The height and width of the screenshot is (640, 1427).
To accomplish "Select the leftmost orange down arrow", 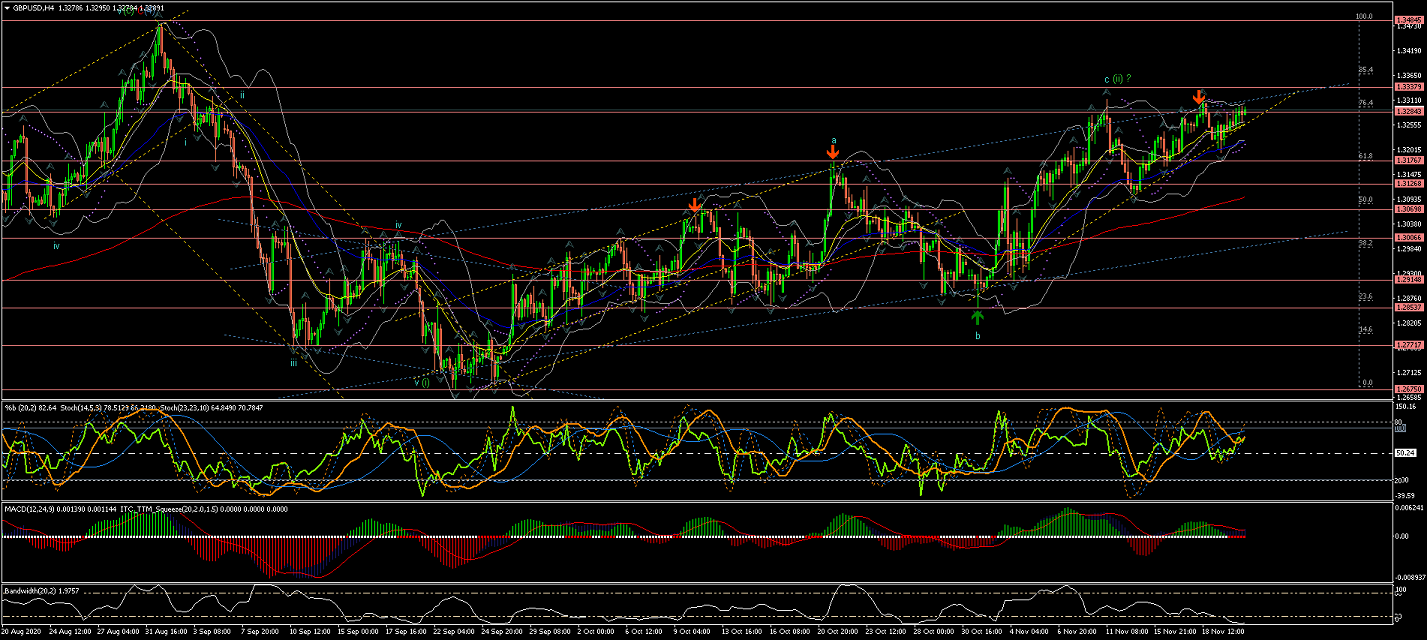I will 694,204.
